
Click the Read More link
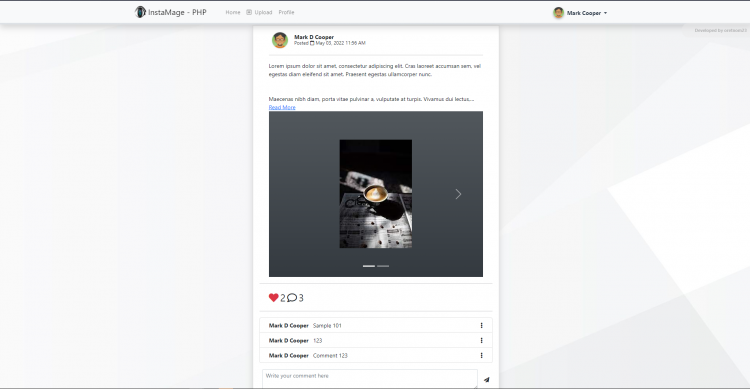click(x=282, y=107)
